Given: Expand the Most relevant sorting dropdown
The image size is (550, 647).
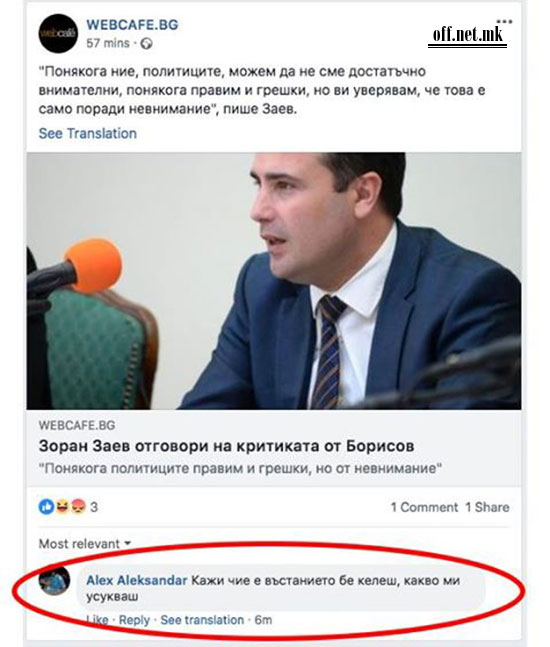Looking at the screenshot, I should pyautogui.click(x=85, y=544).
